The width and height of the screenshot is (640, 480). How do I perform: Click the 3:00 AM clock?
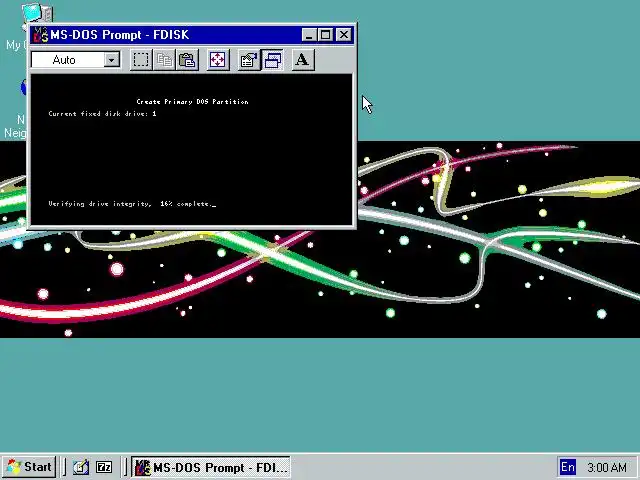tap(607, 467)
